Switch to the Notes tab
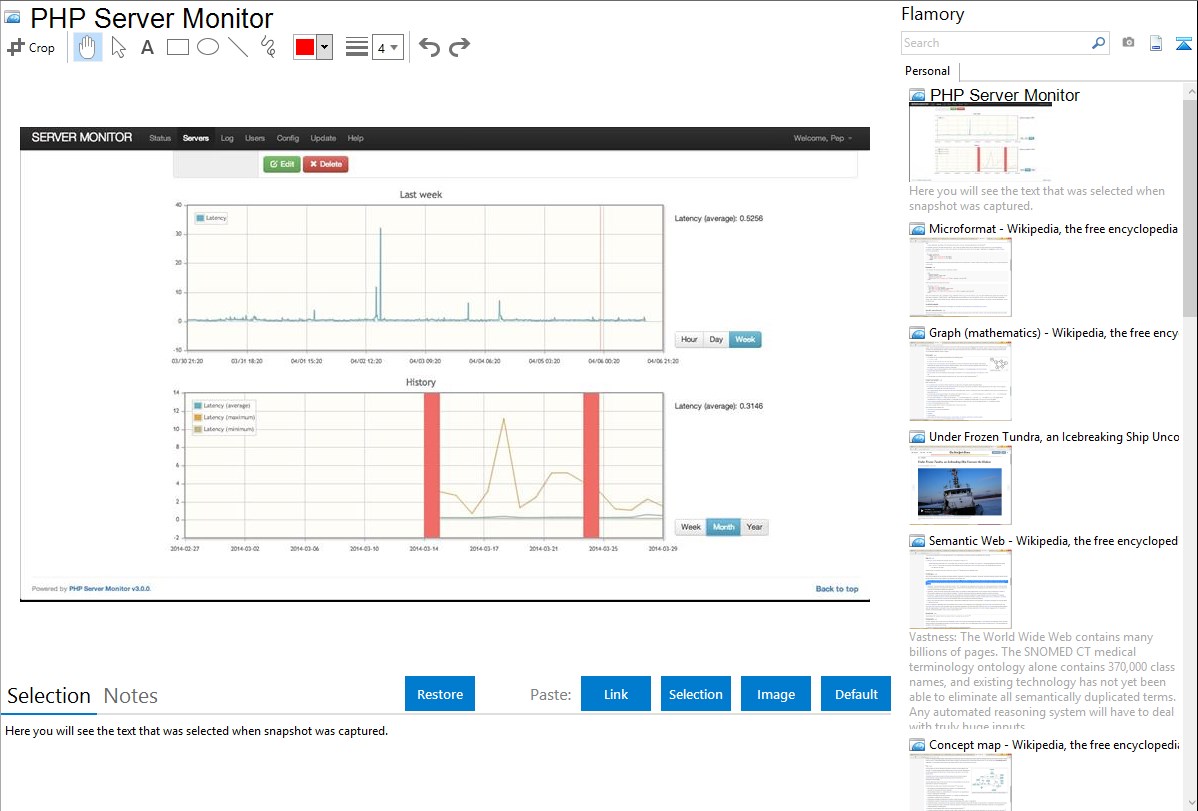The width and height of the screenshot is (1198, 811). coord(131,696)
